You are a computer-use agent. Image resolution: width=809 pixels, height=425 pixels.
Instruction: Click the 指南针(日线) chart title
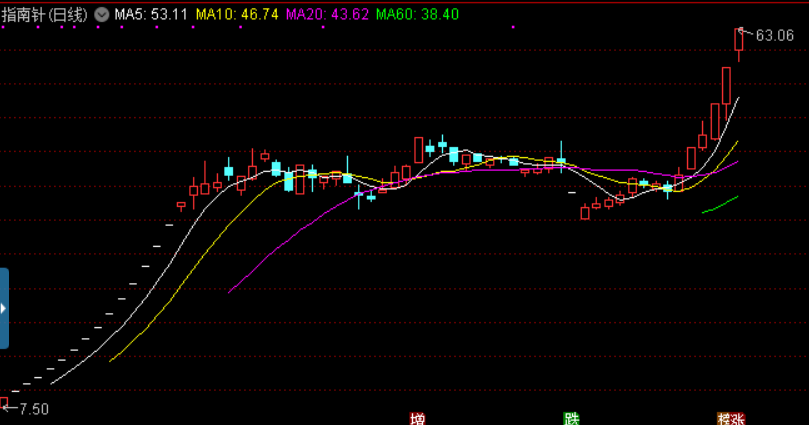tap(44, 14)
